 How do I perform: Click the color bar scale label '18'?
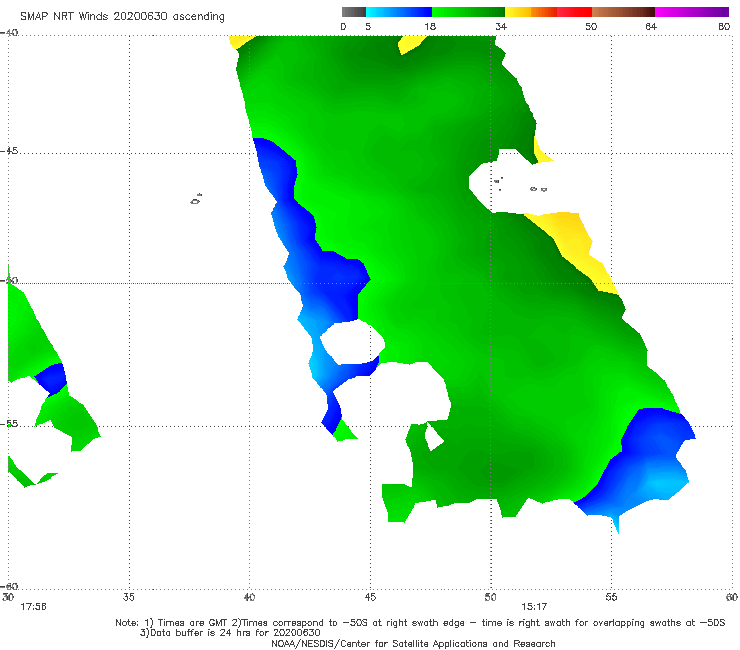point(430,26)
